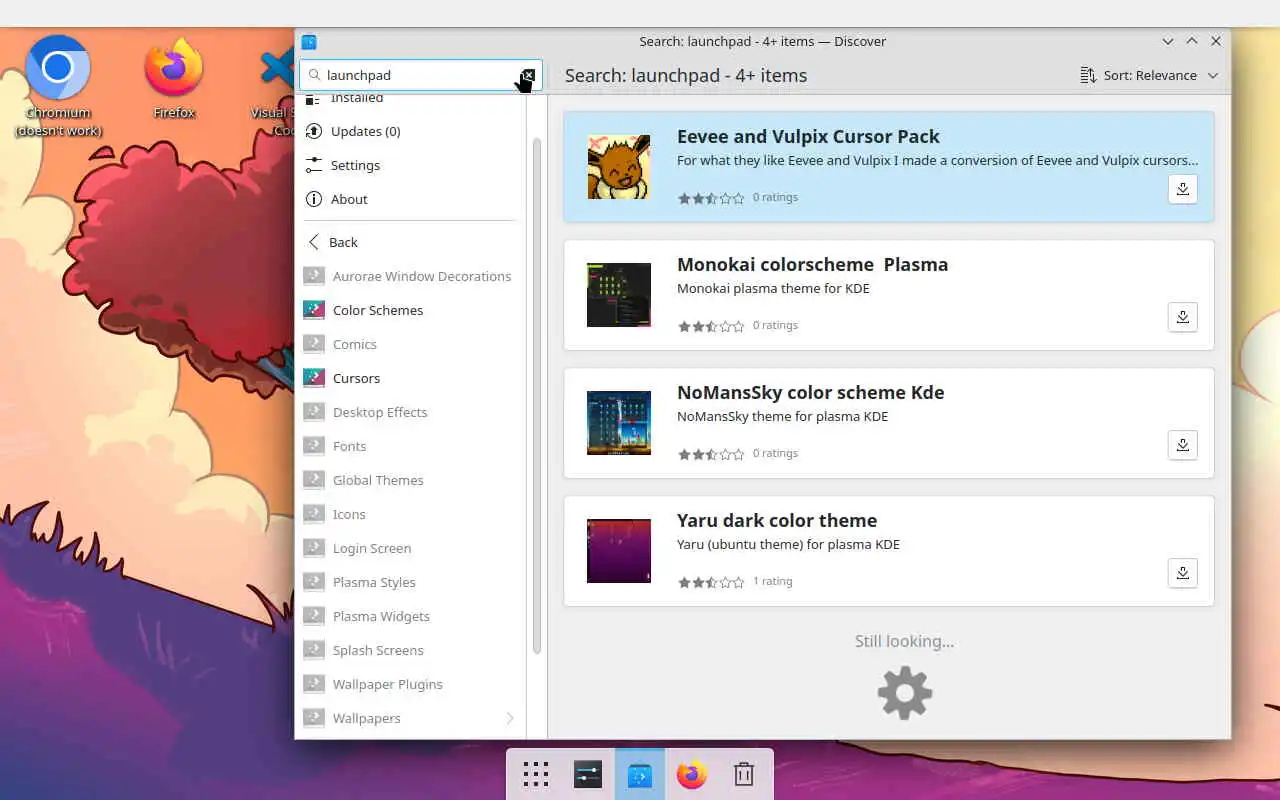The image size is (1280, 800).
Task: Click Discover icon in dock
Action: (640, 774)
